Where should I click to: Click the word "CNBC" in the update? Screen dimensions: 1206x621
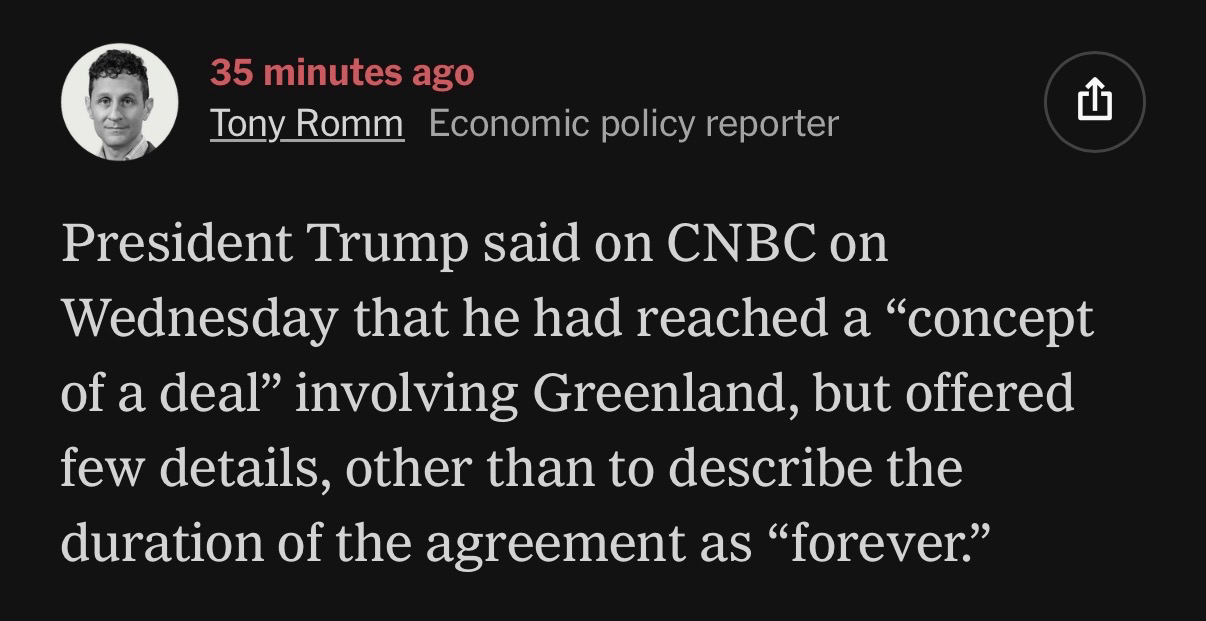[x=740, y=246]
